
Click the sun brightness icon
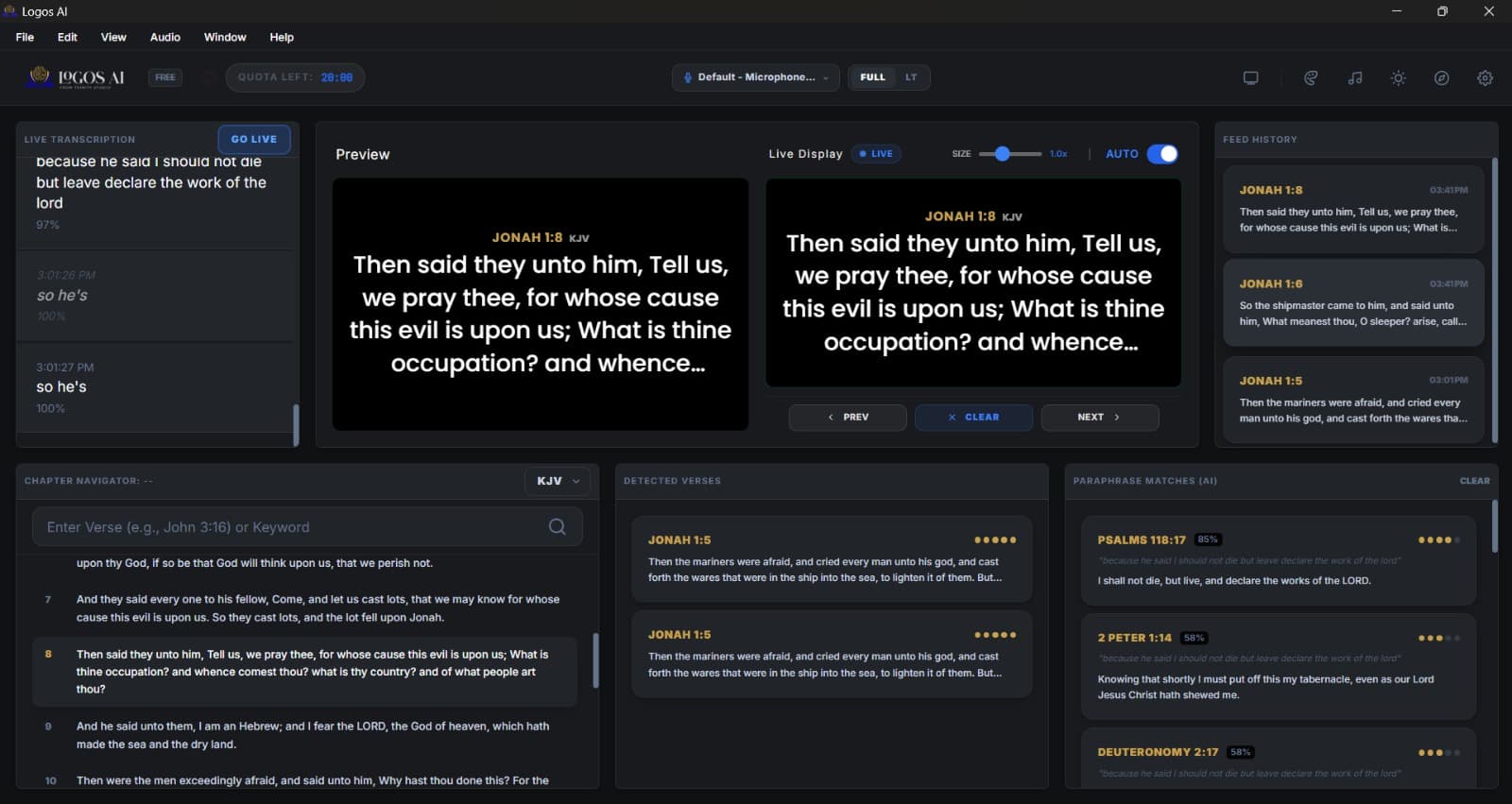[1398, 78]
